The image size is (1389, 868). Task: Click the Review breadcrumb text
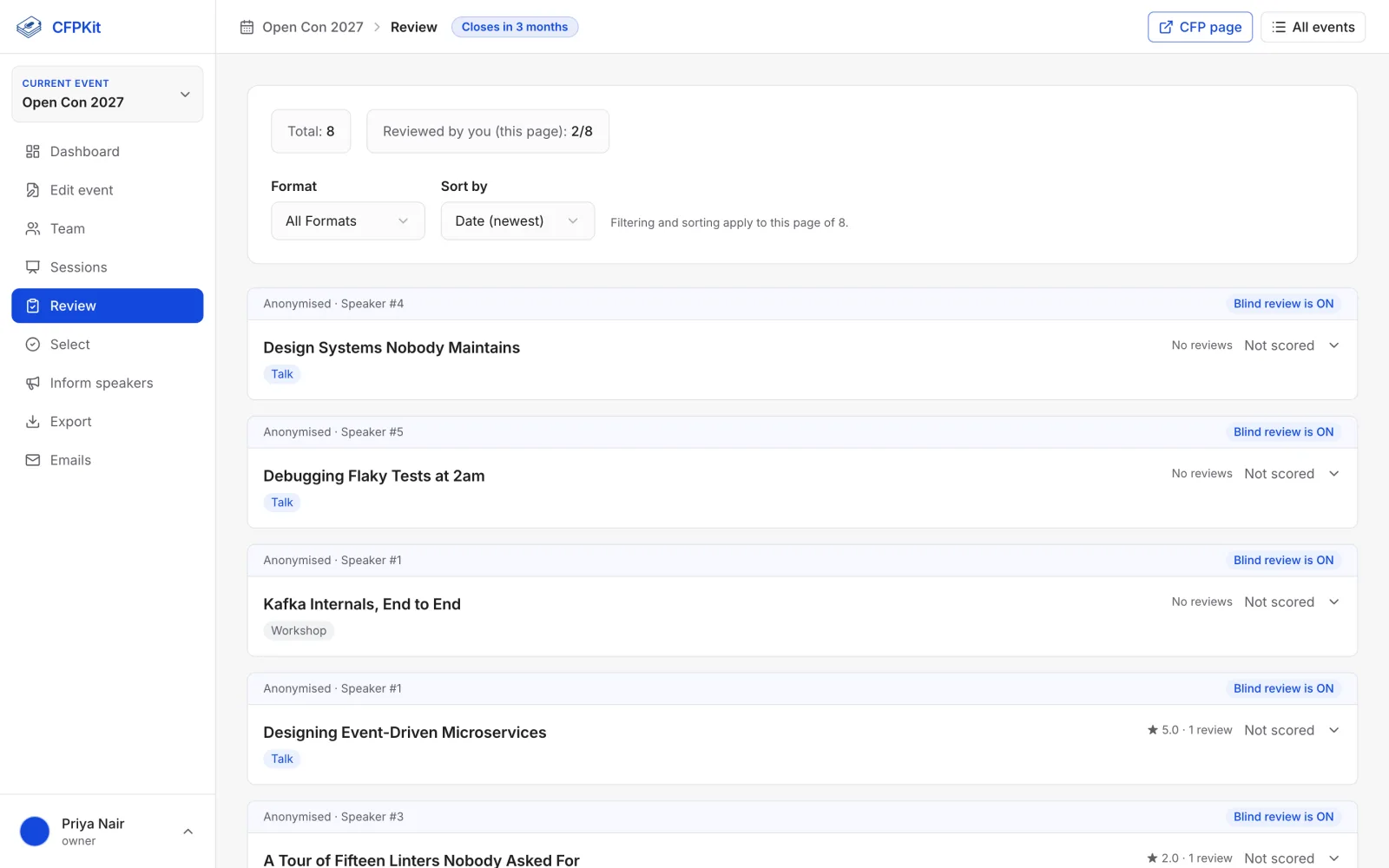click(414, 27)
